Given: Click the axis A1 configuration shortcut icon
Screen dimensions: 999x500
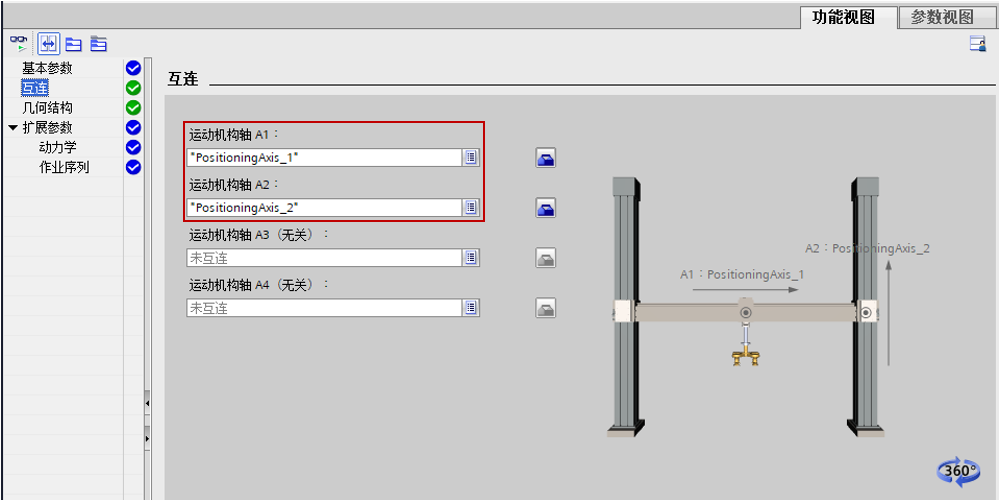Looking at the screenshot, I should pos(545,158).
